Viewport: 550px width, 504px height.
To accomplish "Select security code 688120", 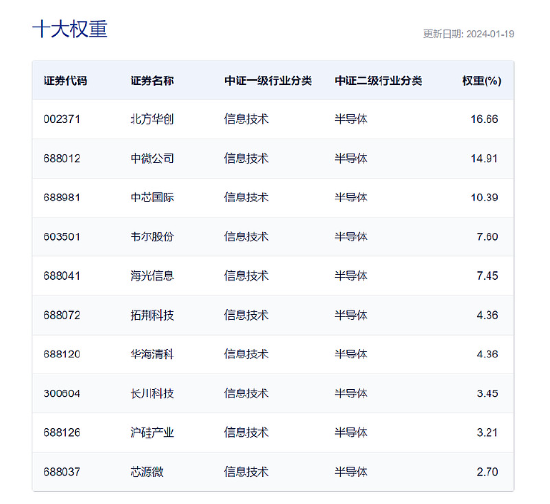I will click(62, 354).
